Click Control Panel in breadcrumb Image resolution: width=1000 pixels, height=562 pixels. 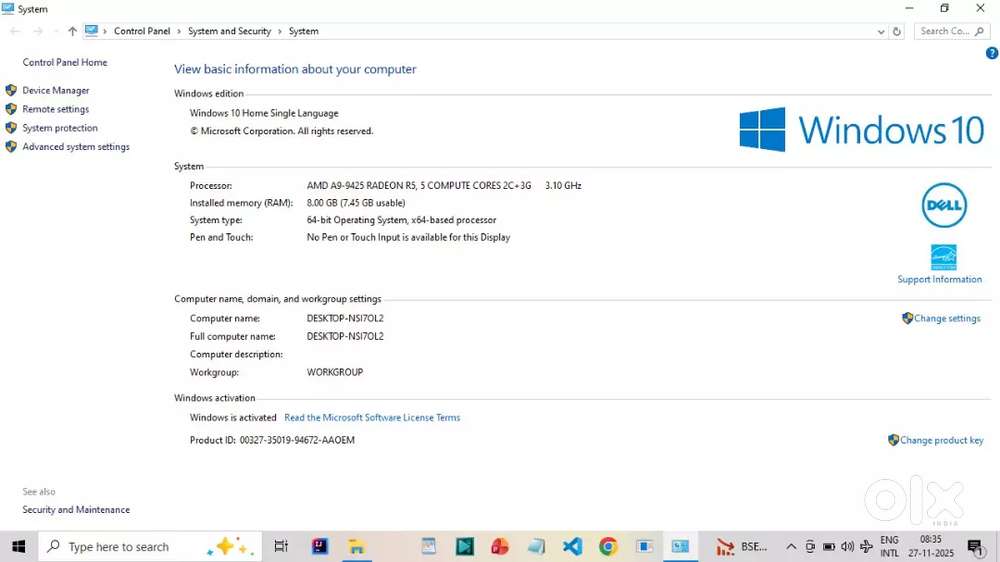pyautogui.click(x=142, y=31)
